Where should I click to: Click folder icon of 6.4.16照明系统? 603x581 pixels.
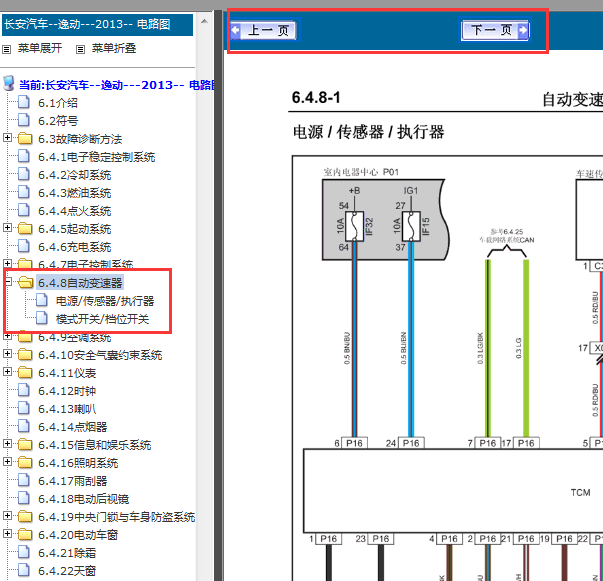tap(25, 463)
